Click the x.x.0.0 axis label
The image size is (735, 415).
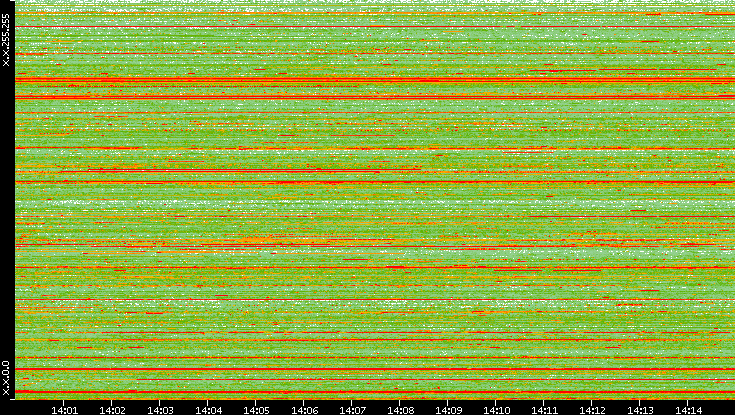click(x=6, y=378)
